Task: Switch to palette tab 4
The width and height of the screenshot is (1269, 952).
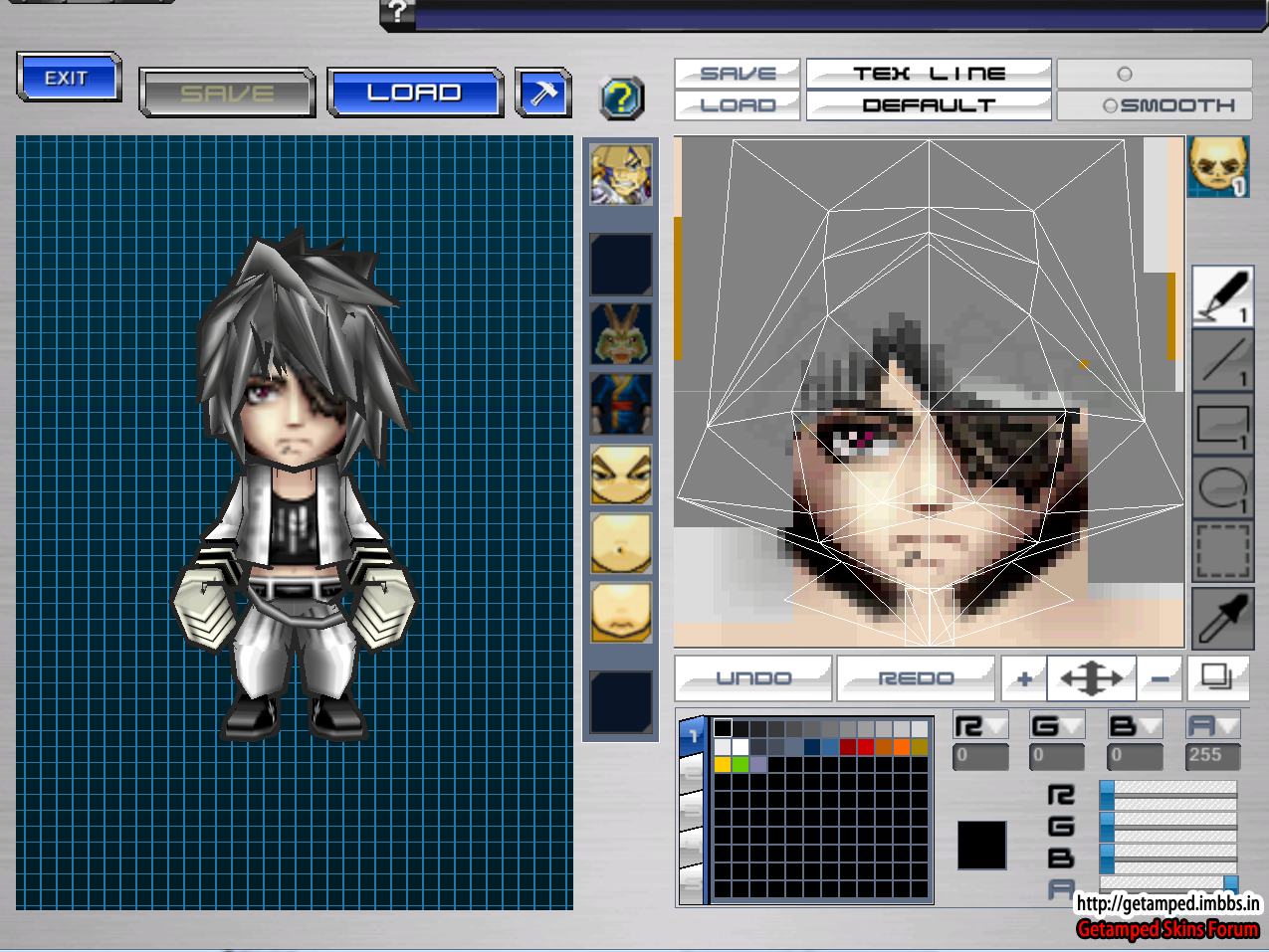Action: click(692, 845)
